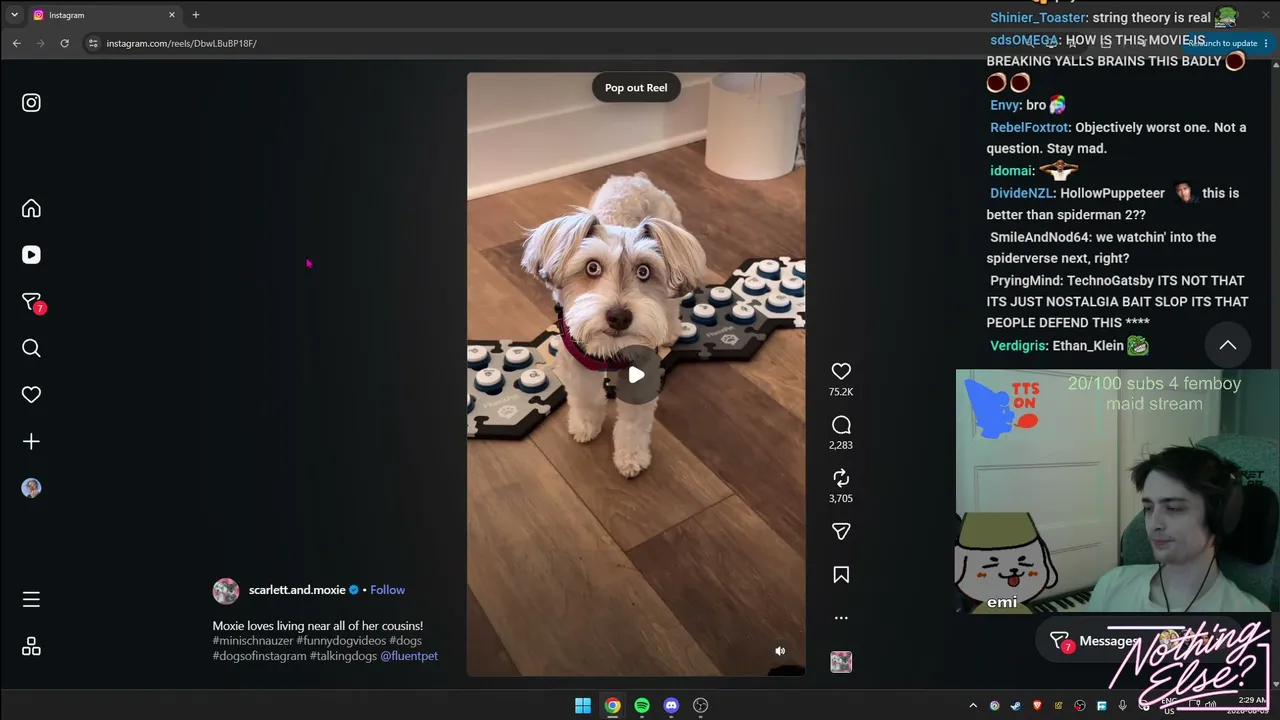
Task: Open the #talkingdogs hashtag
Action: coord(343,656)
